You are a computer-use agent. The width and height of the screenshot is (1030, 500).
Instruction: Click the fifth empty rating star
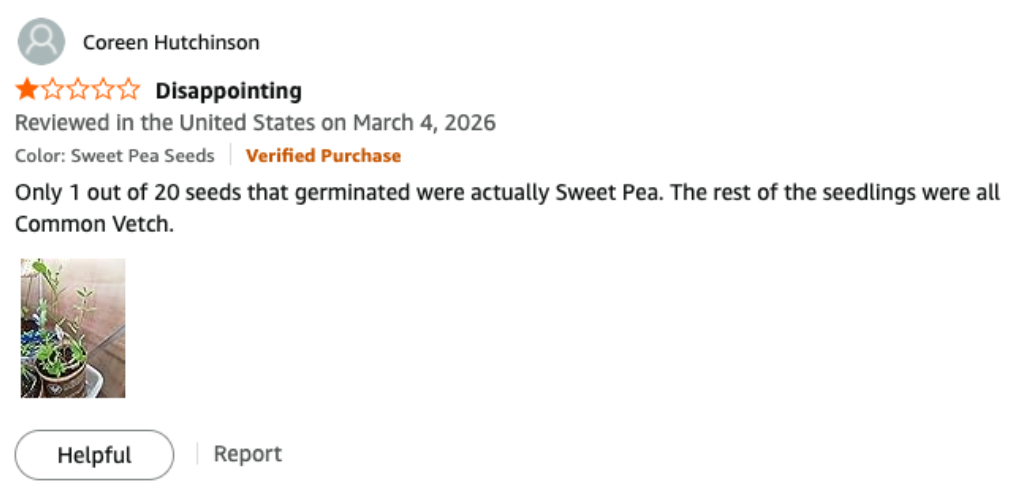coord(128,91)
